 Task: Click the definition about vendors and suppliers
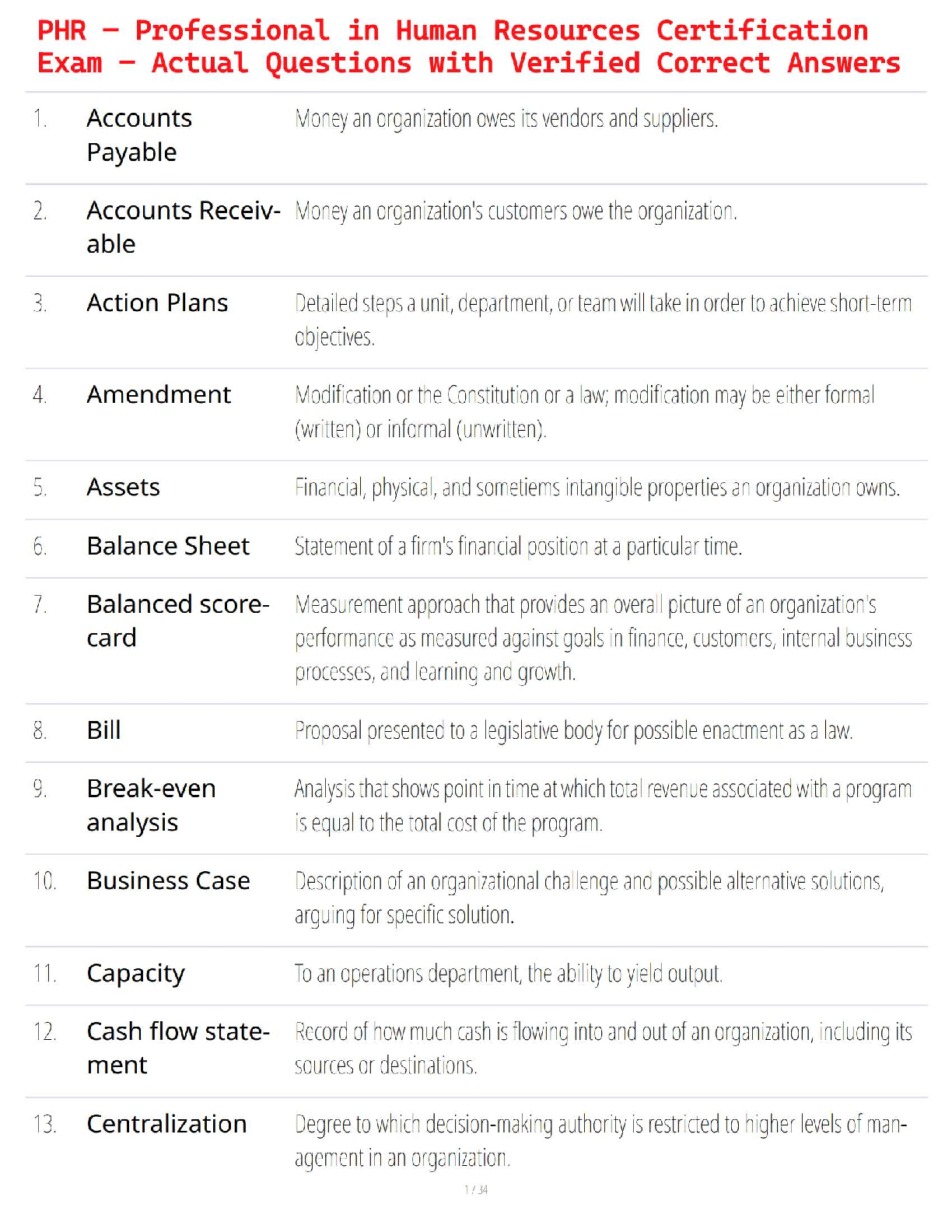tap(506, 119)
